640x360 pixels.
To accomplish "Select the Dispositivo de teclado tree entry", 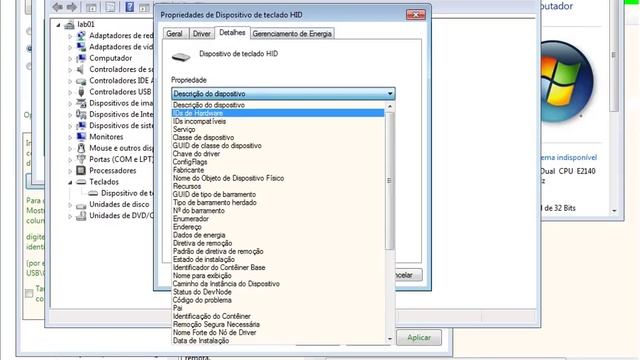I will tap(127, 193).
